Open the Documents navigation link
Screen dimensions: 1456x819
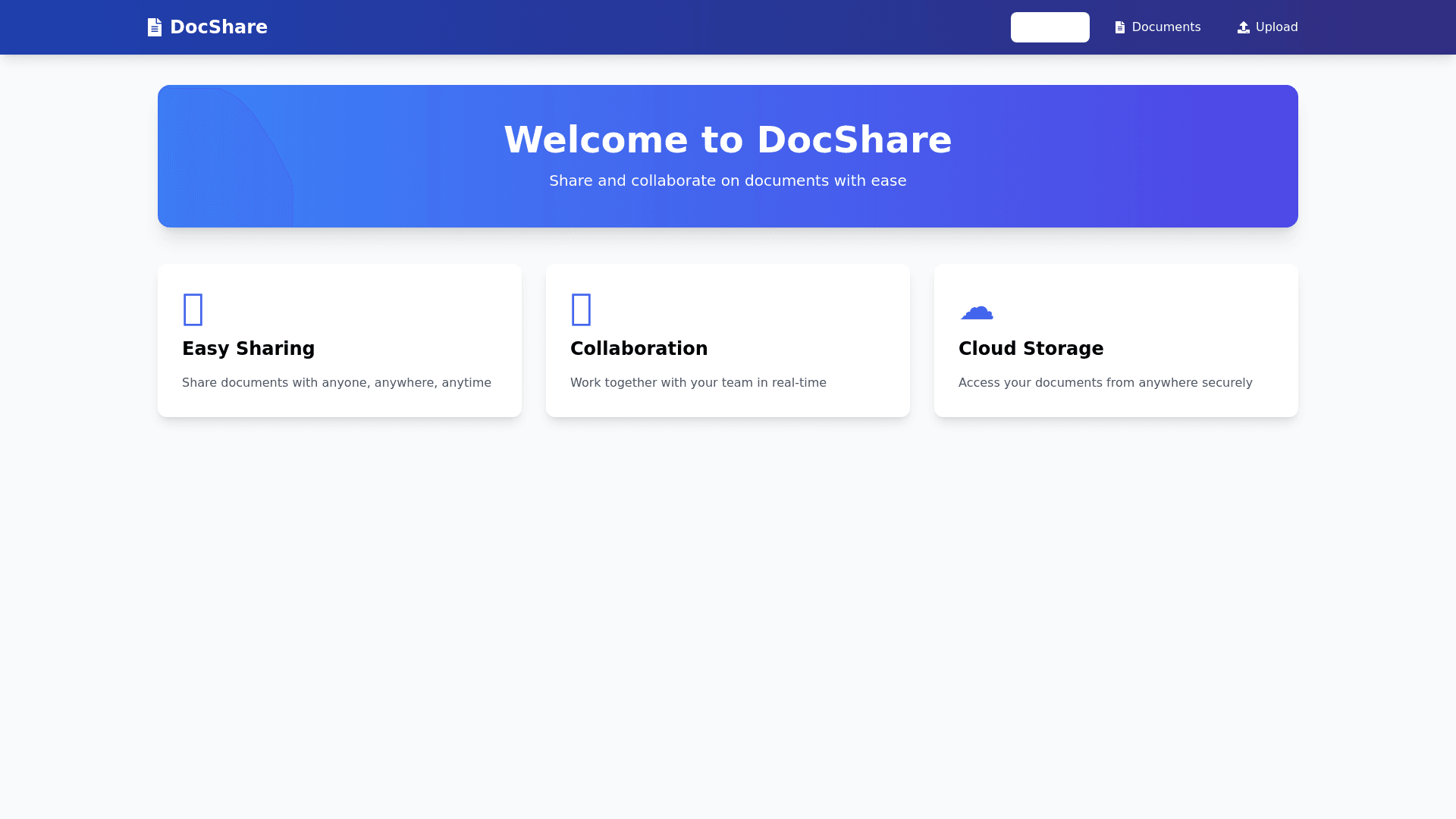click(x=1166, y=27)
